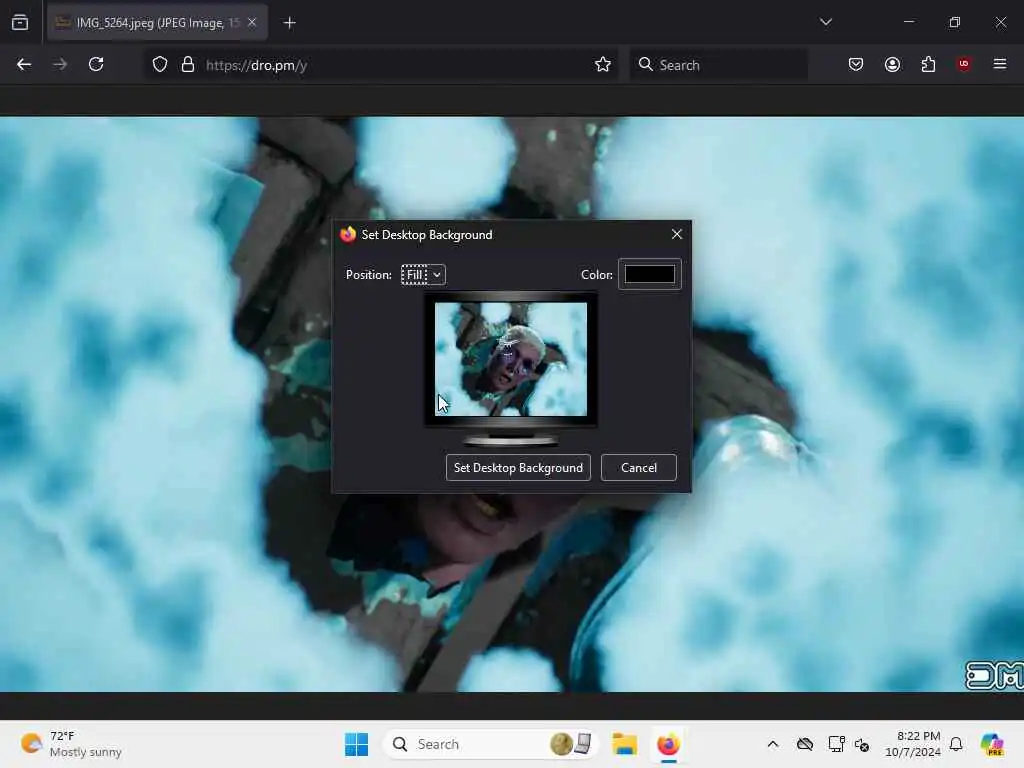Minimize the Firefox window
1024x768 pixels.
[x=909, y=22]
